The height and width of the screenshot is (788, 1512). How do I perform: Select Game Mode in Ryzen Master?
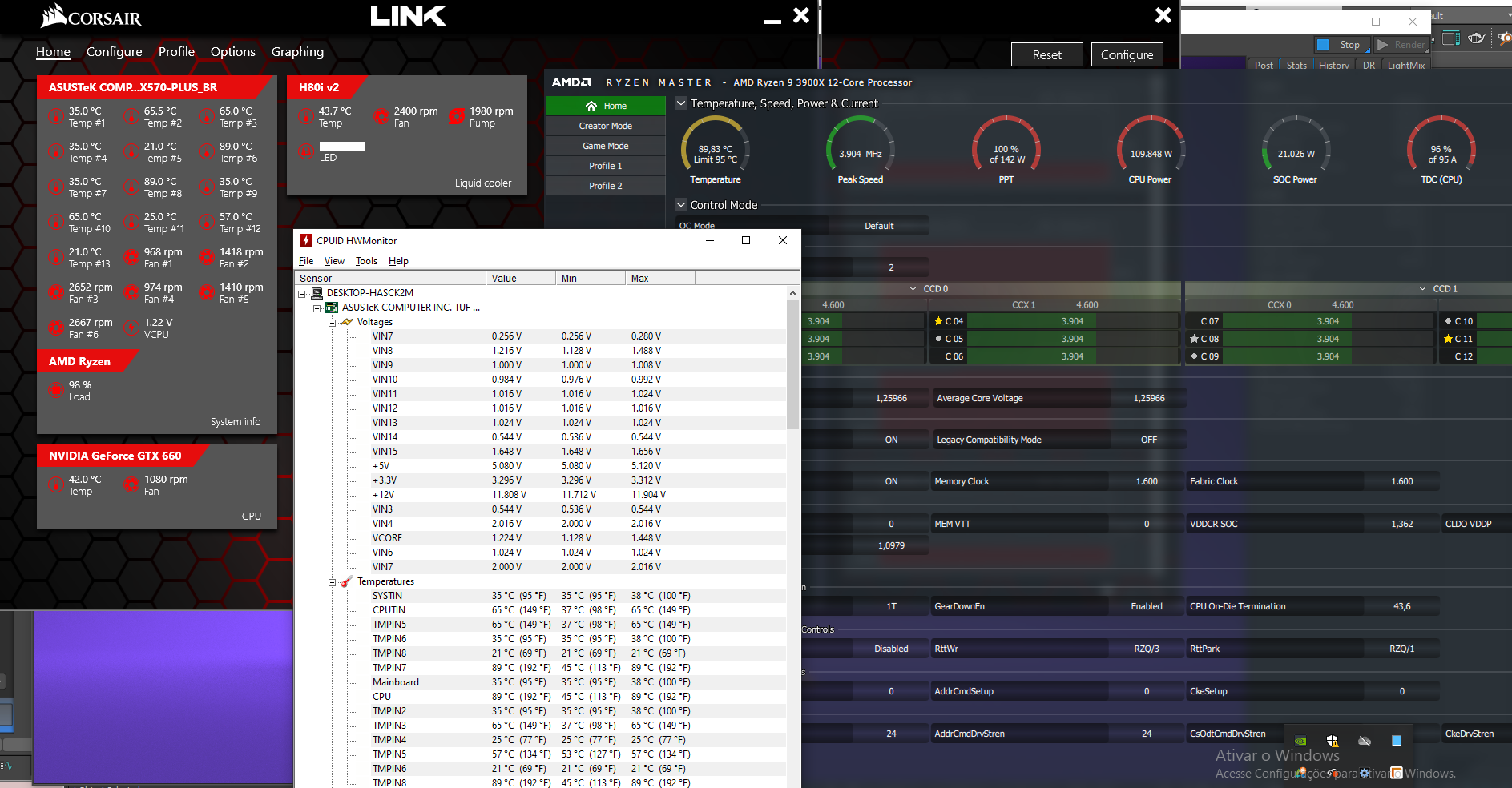[605, 146]
